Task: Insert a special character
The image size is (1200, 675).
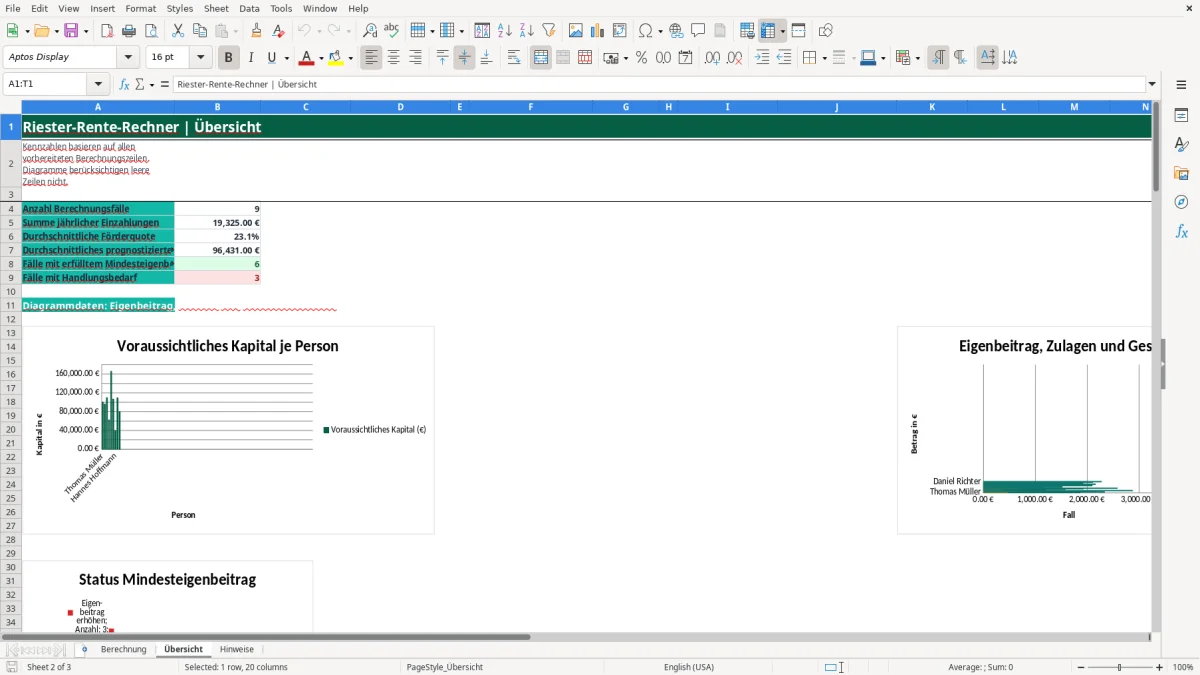Action: point(645,31)
